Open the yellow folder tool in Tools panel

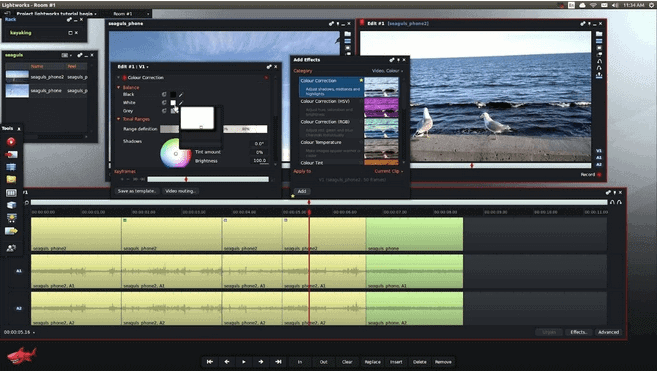coord(11,179)
